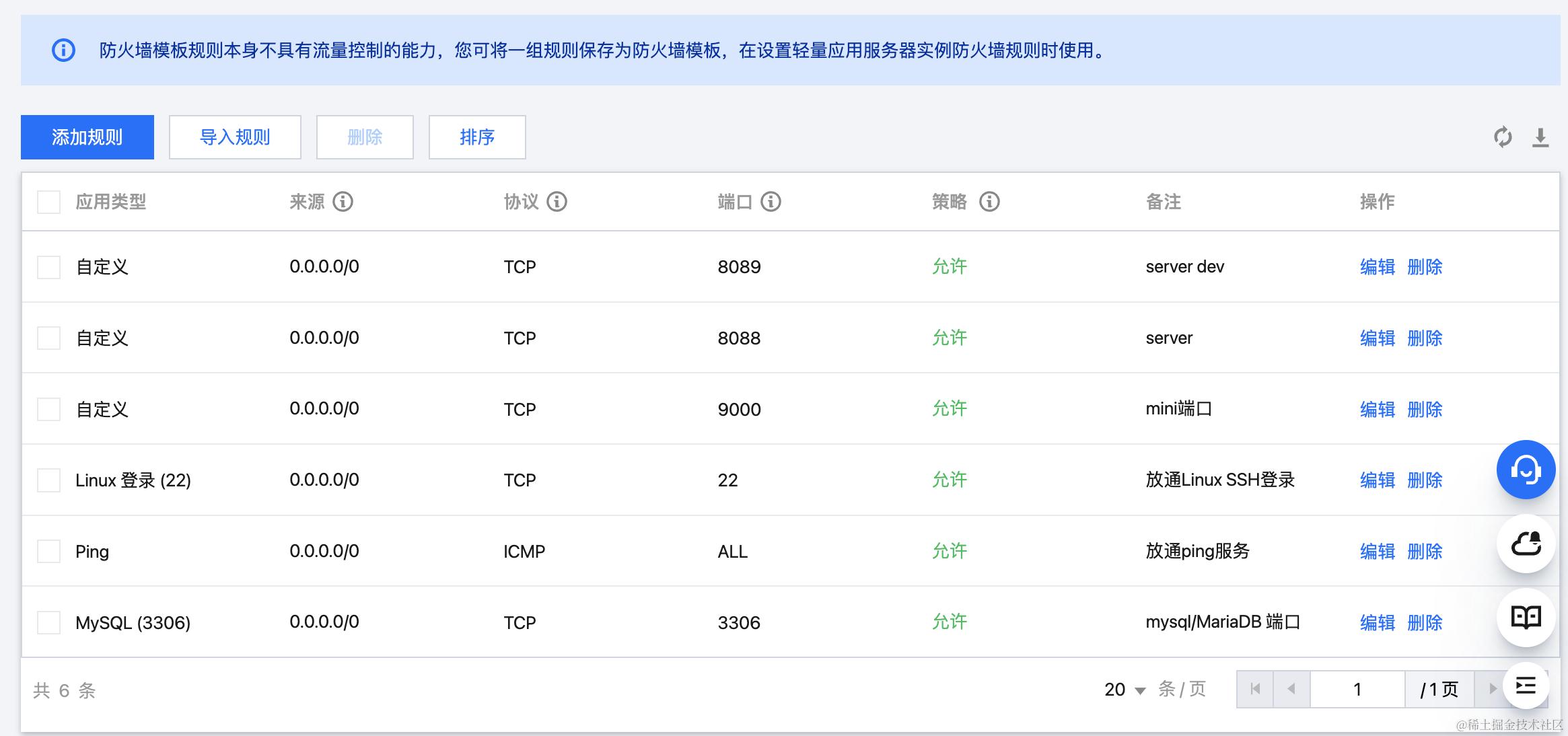1568x736 pixels.
Task: Tick the Ping rule checkbox
Action: [x=48, y=552]
